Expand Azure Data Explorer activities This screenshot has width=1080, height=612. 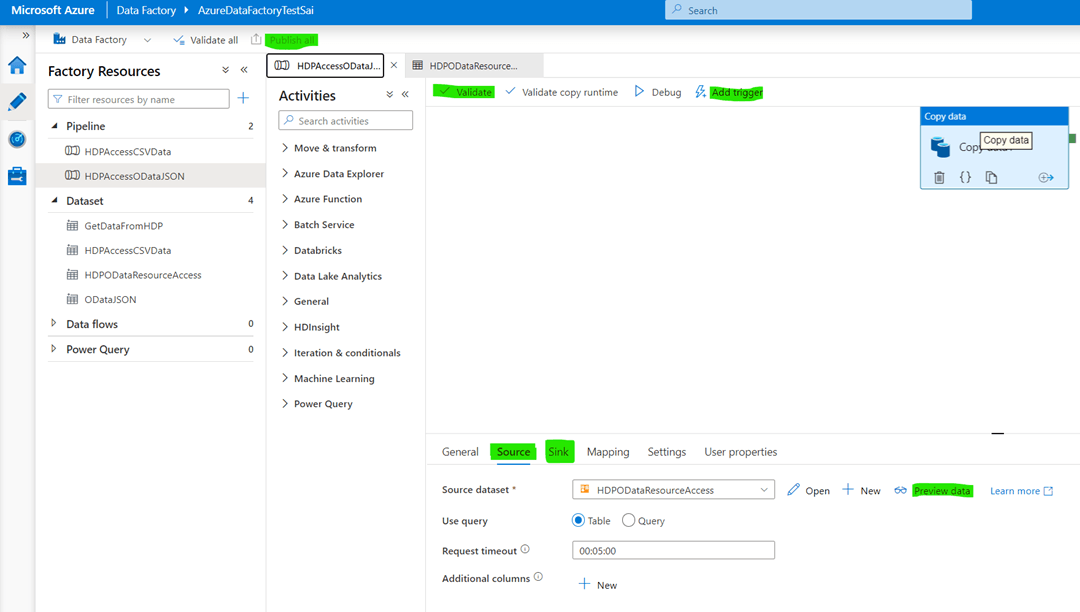tap(332, 173)
